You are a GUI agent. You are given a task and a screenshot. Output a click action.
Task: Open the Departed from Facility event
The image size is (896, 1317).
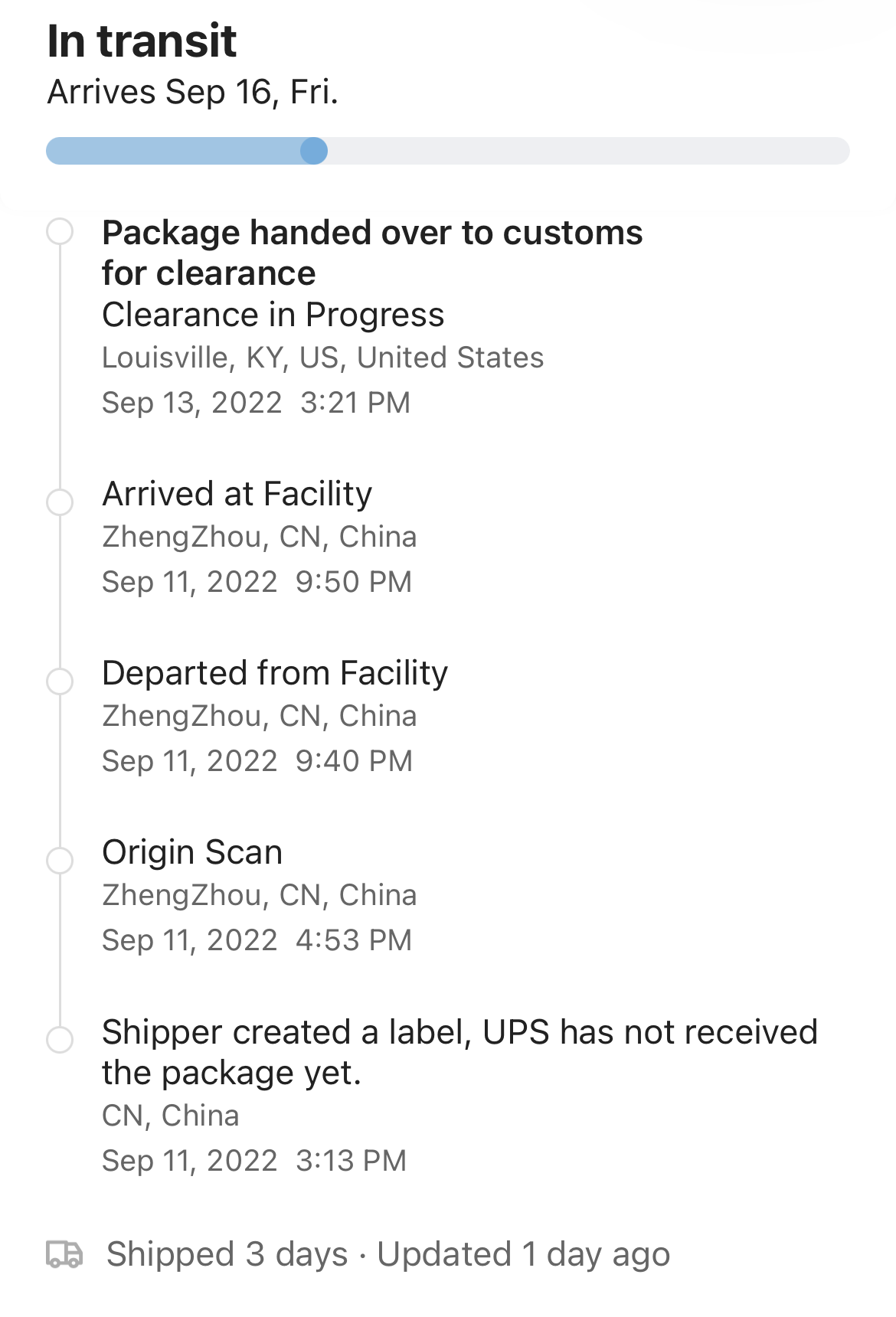275,673
